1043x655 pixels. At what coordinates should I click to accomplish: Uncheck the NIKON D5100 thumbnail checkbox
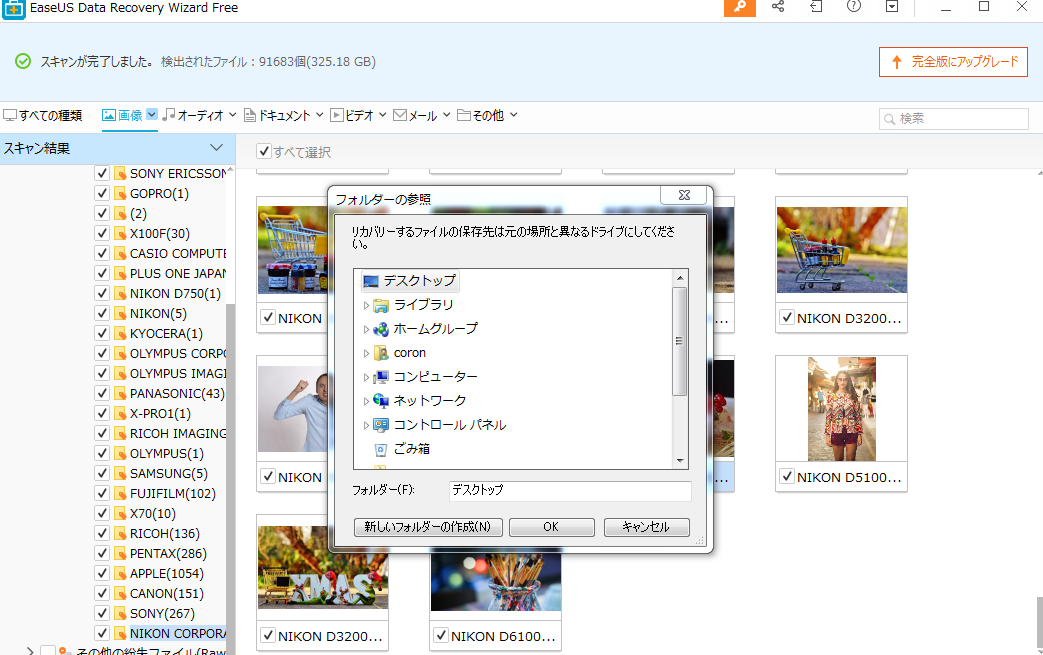click(787, 476)
